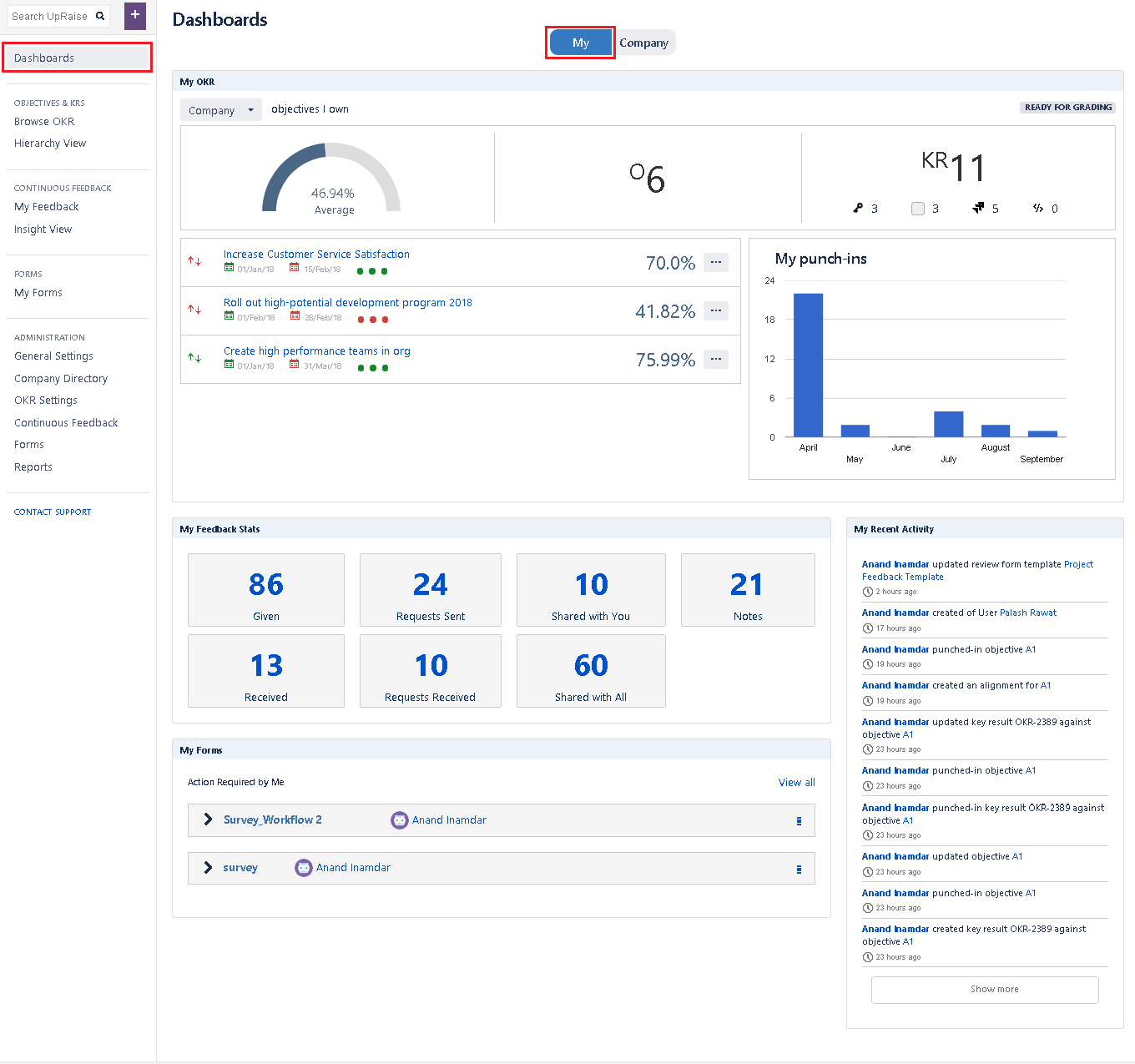The height and width of the screenshot is (1064, 1135).
Task: Expand the survey form row chevron
Action: coord(207,868)
